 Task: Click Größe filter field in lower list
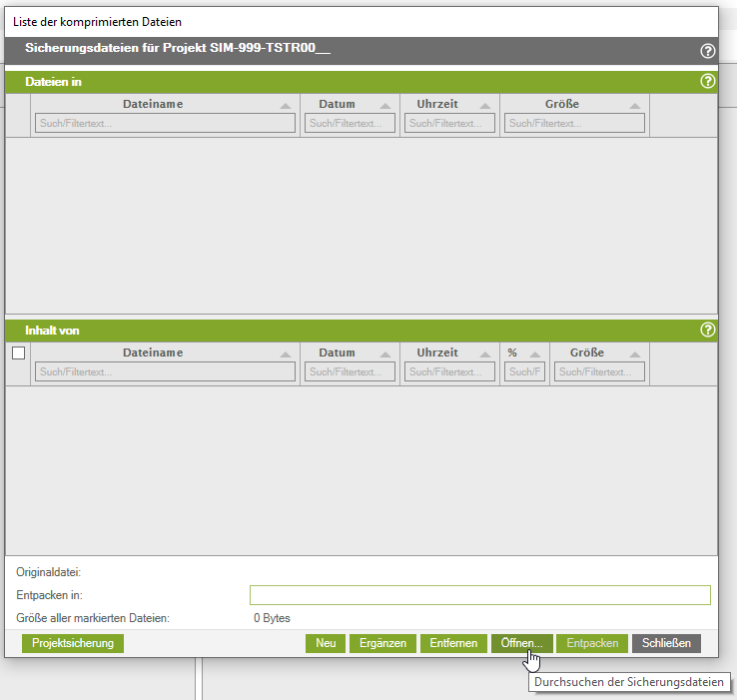[600, 372]
